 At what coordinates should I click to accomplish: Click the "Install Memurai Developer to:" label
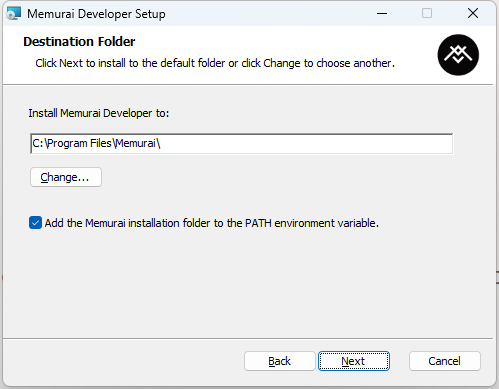click(99, 113)
